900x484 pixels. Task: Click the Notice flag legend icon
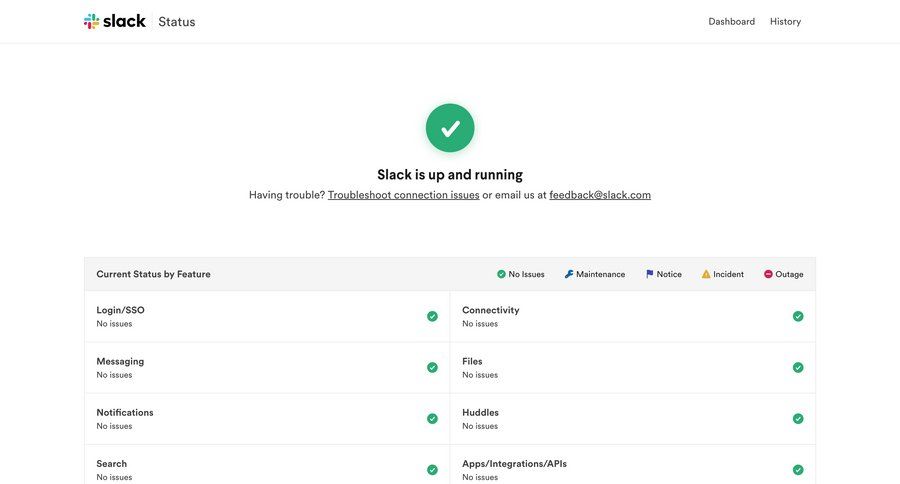(650, 274)
